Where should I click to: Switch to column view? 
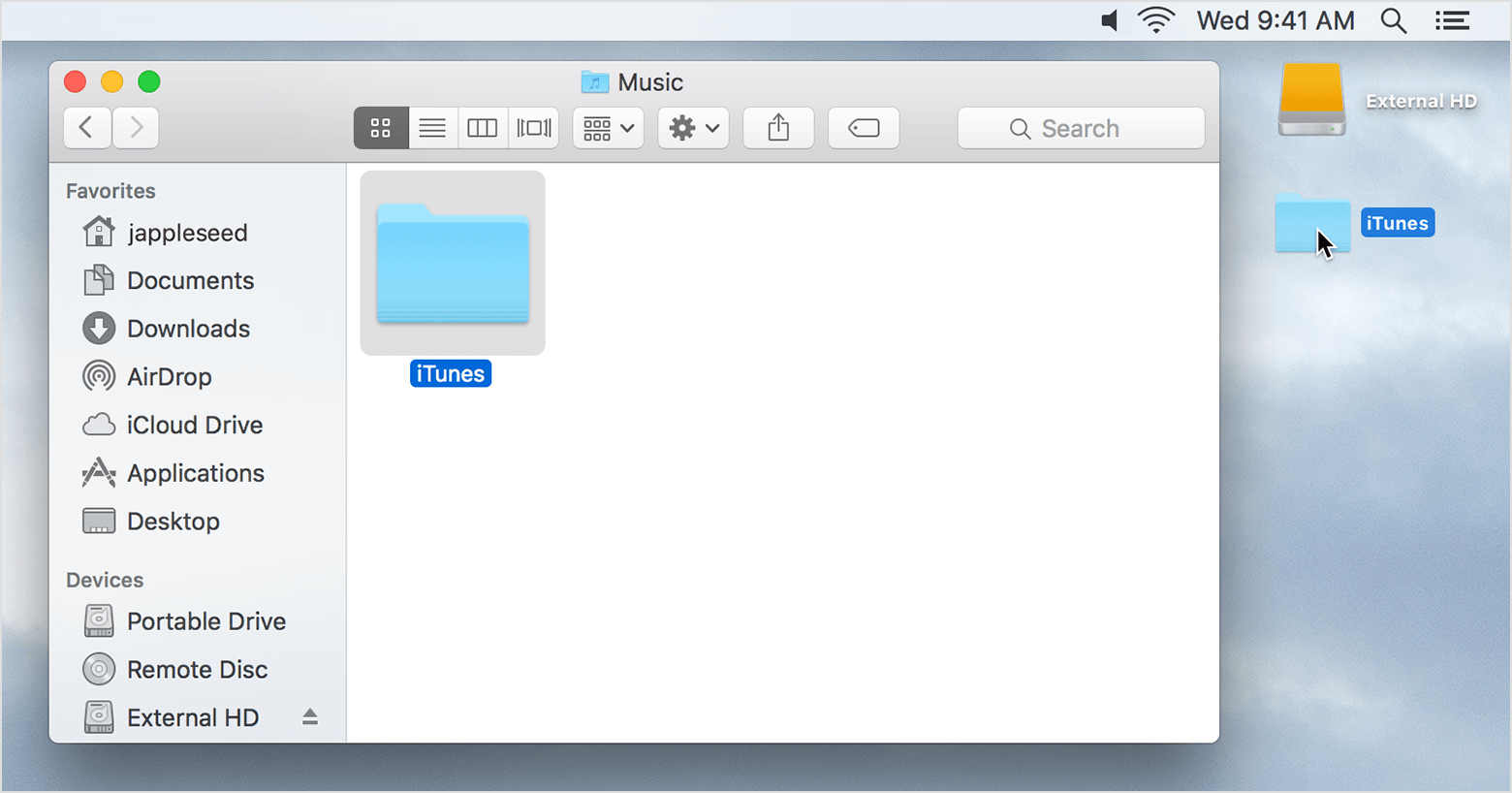pyautogui.click(x=483, y=128)
